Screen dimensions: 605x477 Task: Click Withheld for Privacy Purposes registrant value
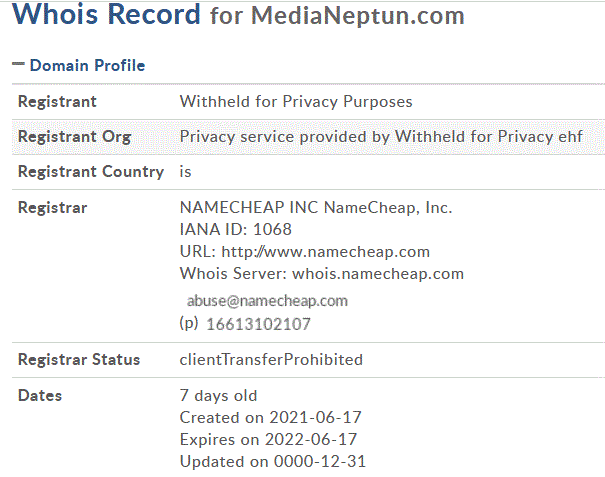[x=296, y=101]
